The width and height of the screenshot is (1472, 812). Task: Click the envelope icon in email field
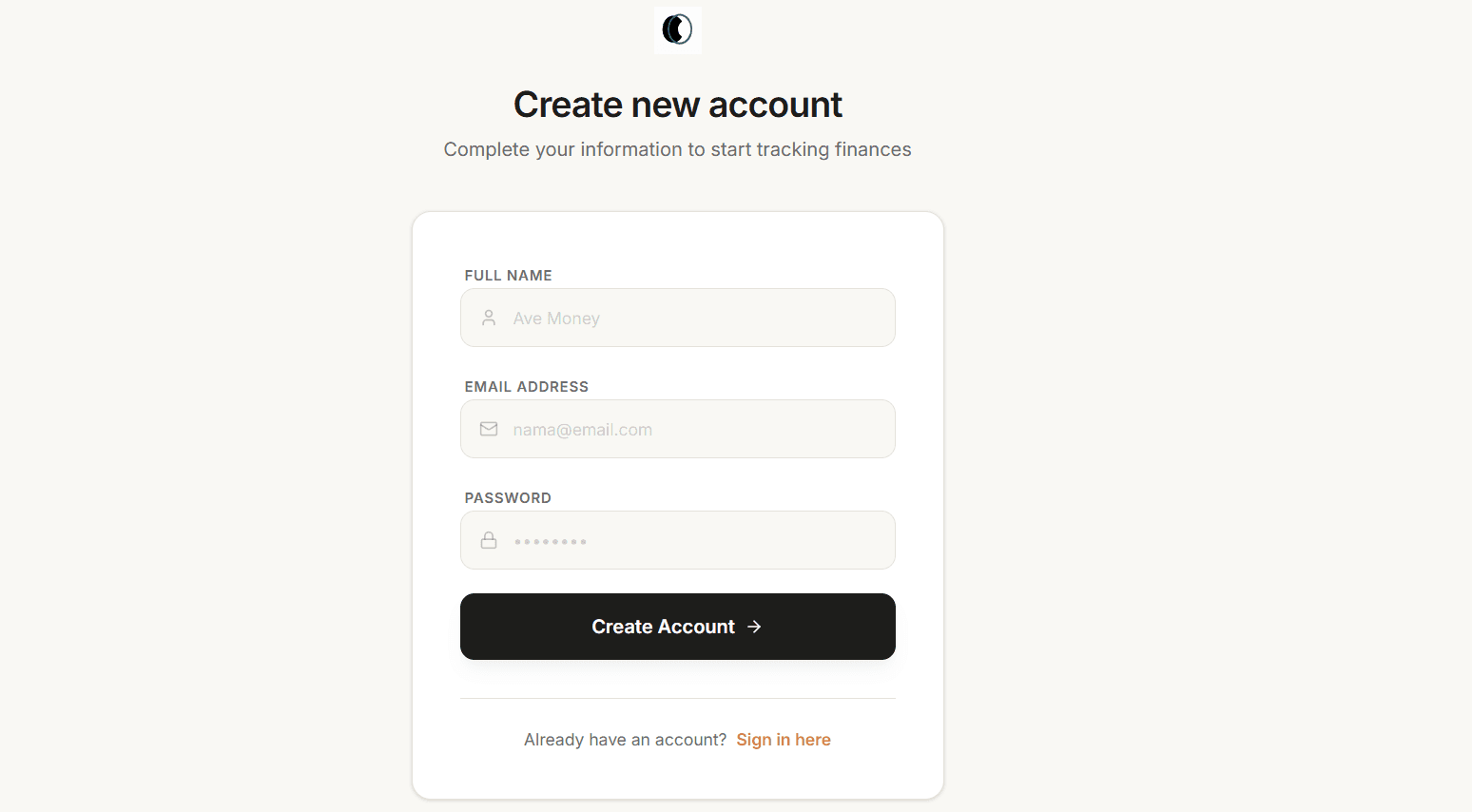(x=489, y=429)
